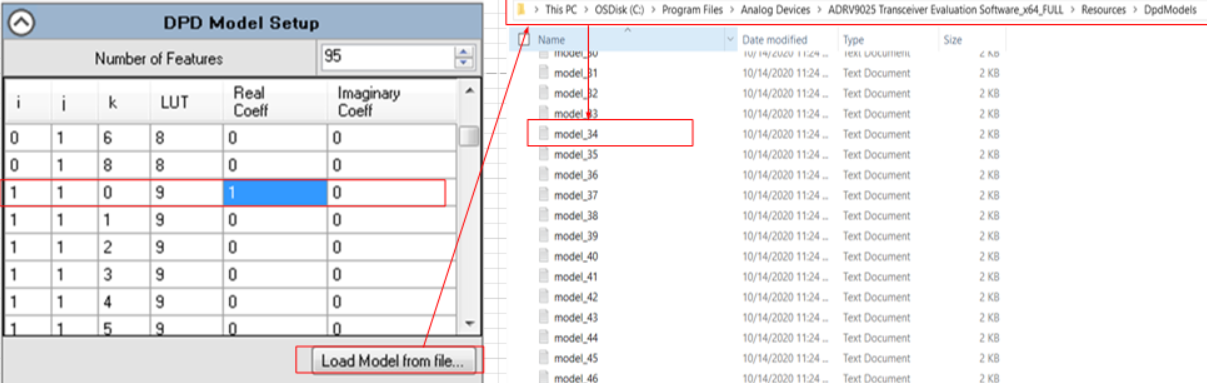Sort files by Type column header
The image size is (1207, 383).
coord(853,40)
